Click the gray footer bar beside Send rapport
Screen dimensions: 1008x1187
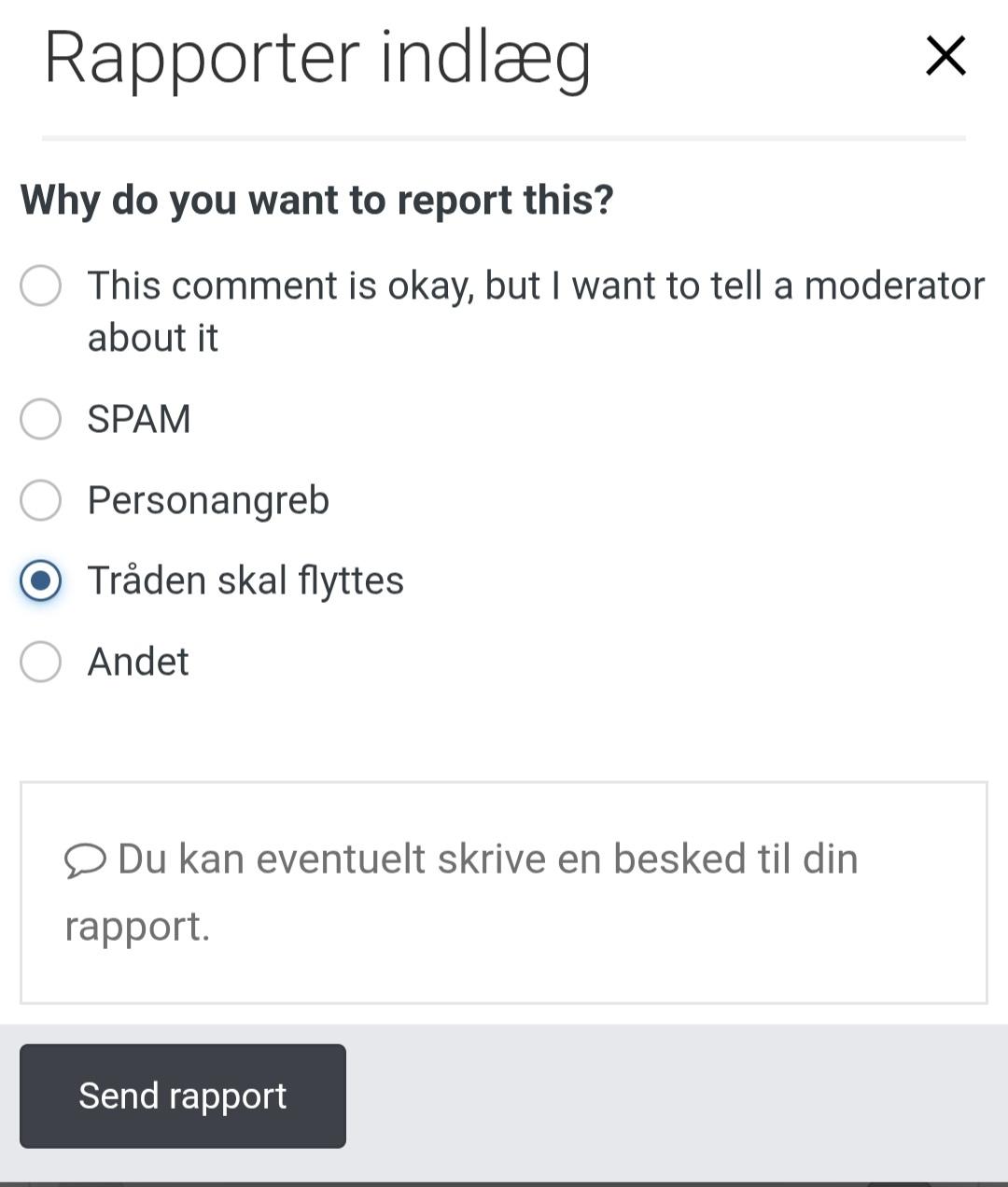tap(672, 1096)
